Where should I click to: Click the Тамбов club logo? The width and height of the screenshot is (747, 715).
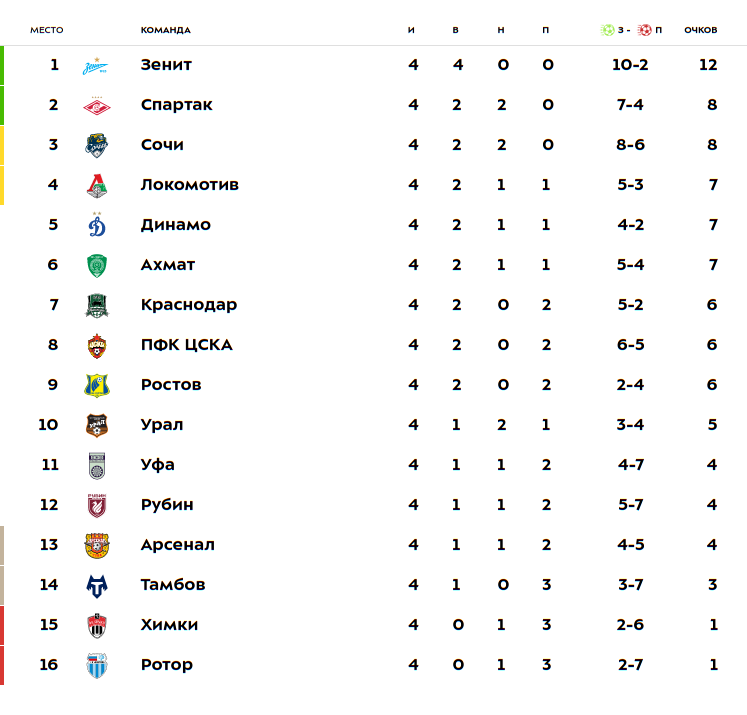pos(97,586)
